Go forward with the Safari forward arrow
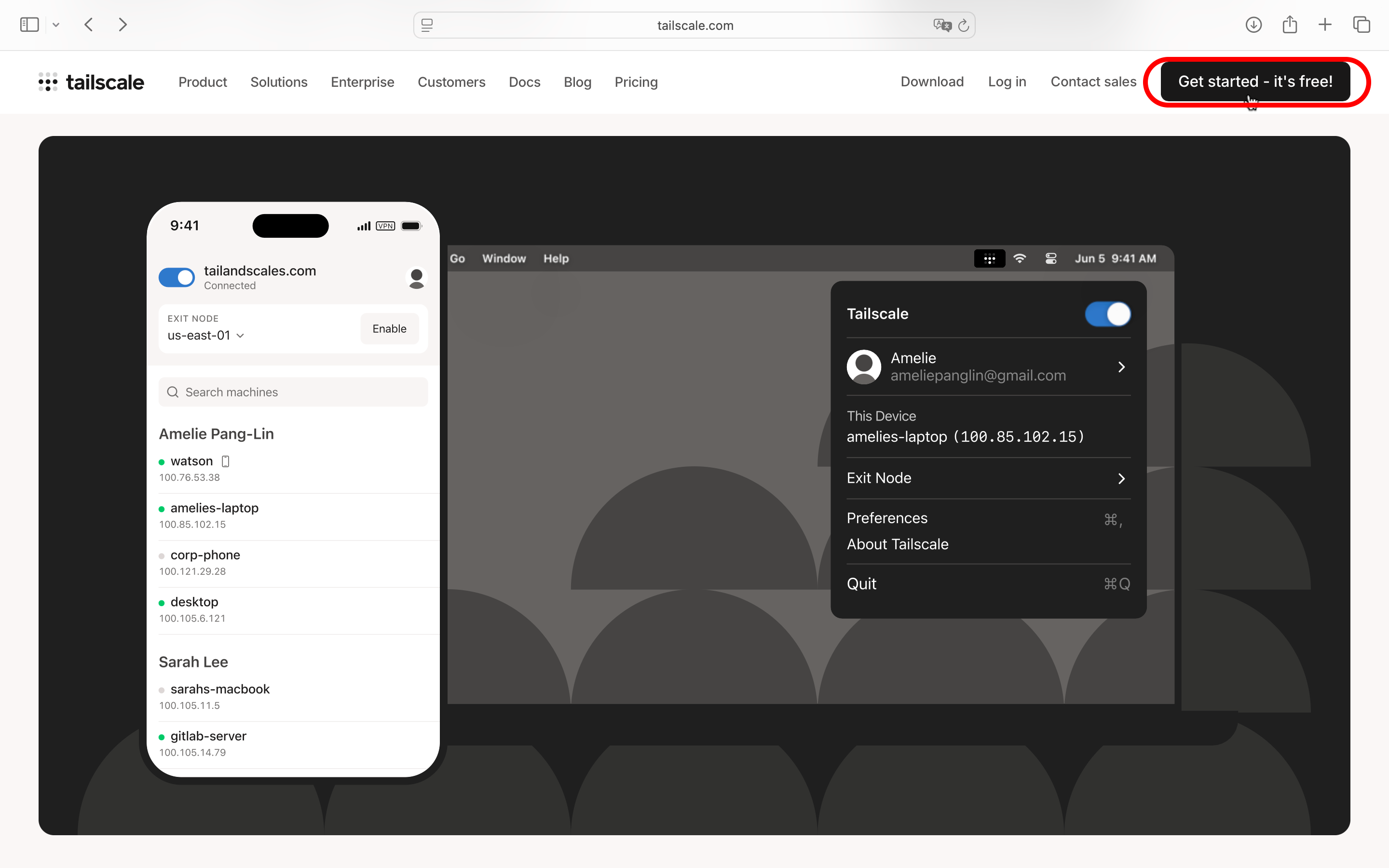The height and width of the screenshot is (868, 1389). [122, 25]
